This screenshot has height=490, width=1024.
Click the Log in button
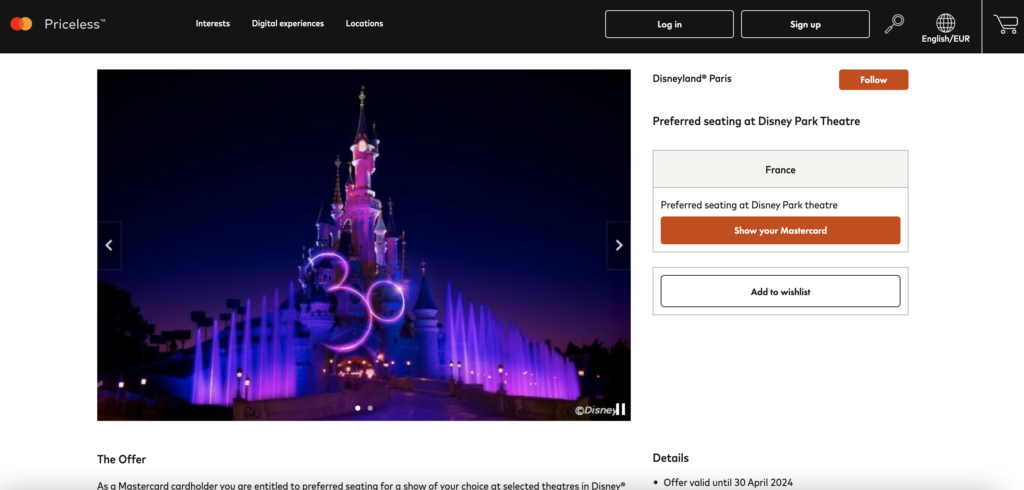tap(669, 24)
